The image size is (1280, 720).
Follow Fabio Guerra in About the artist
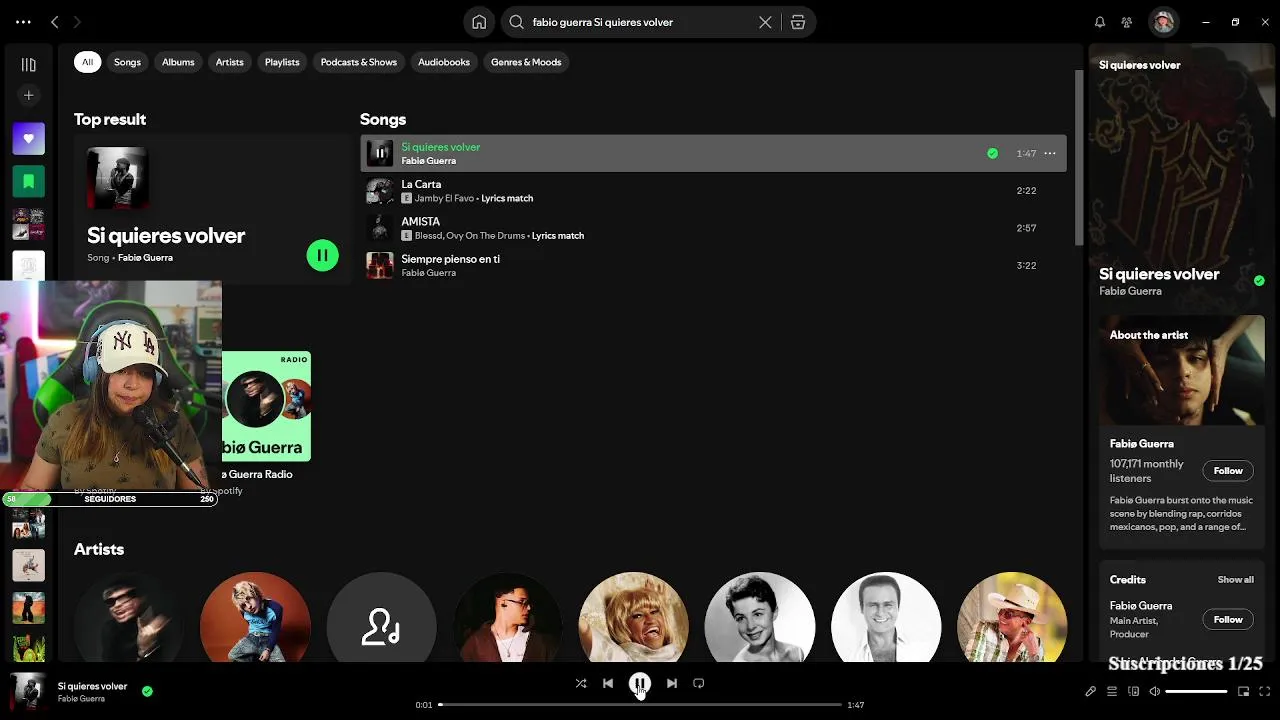coord(1228,471)
